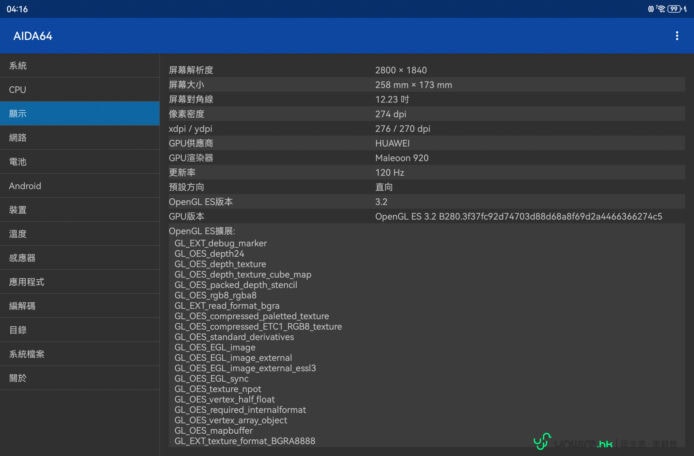Select the GL_OES_vertex_half_float entry

pos(225,399)
